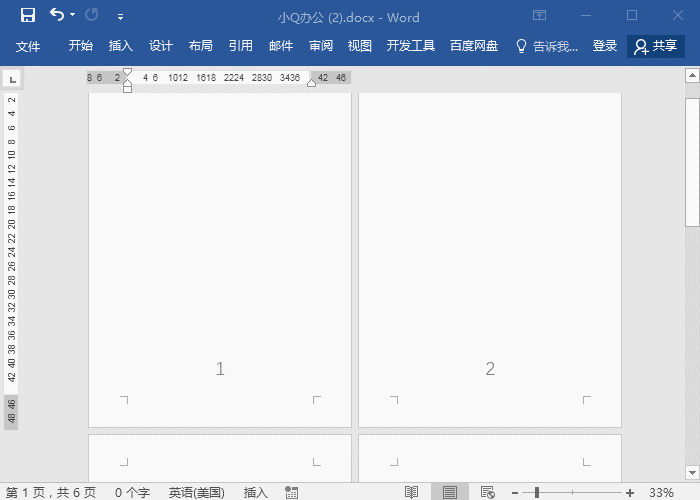Click the 英语(美国) language indicator

click(x=196, y=492)
